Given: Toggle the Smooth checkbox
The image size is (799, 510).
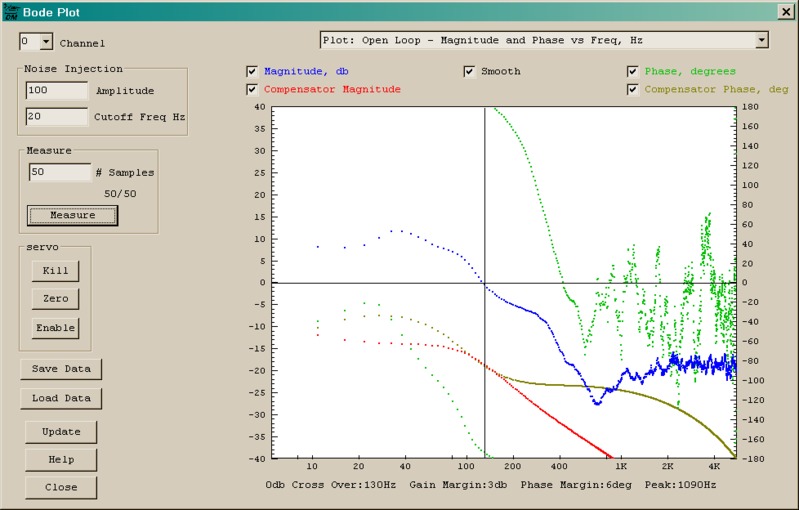Looking at the screenshot, I should point(469,72).
